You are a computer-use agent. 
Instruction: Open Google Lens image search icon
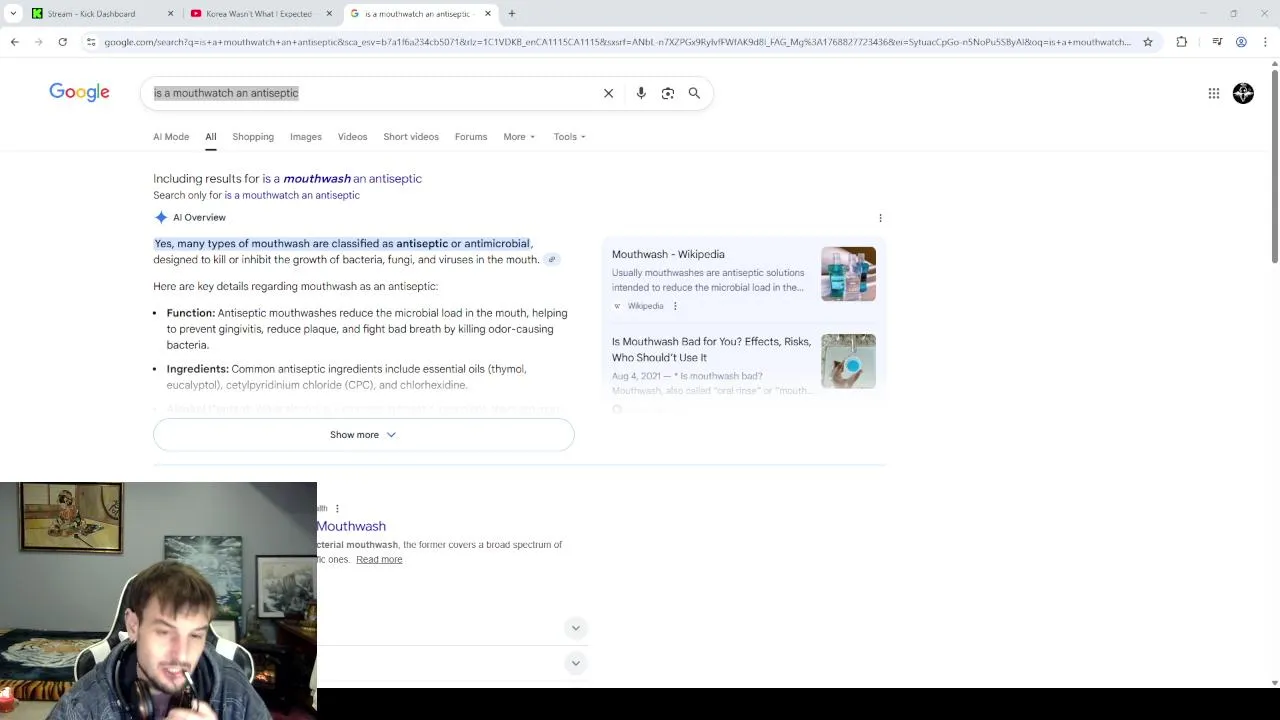pyautogui.click(x=668, y=93)
